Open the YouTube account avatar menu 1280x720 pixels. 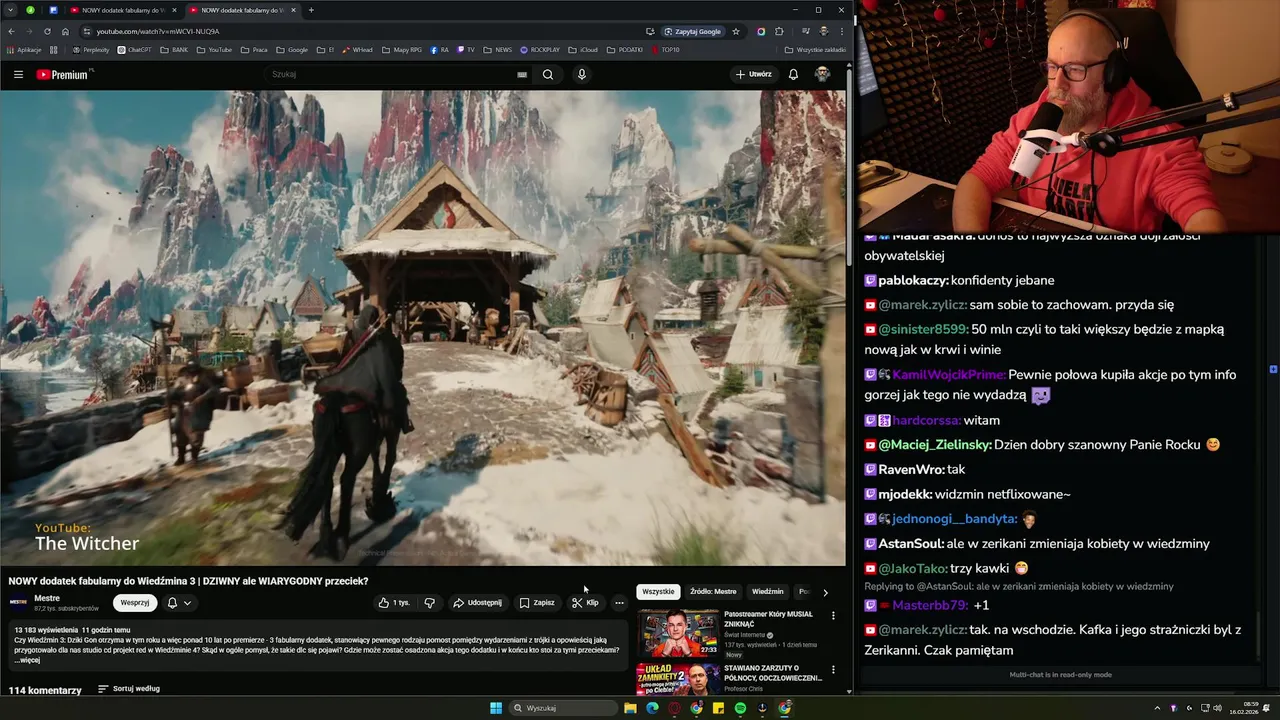click(822, 74)
